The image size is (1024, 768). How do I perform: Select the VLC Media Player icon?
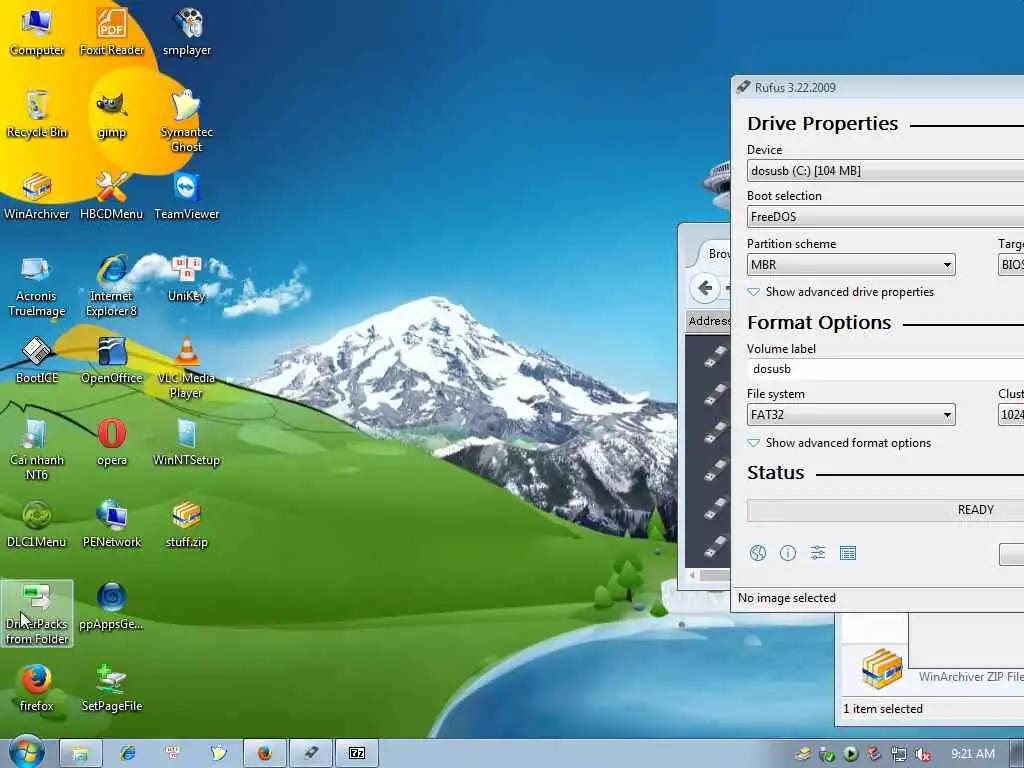(187, 367)
